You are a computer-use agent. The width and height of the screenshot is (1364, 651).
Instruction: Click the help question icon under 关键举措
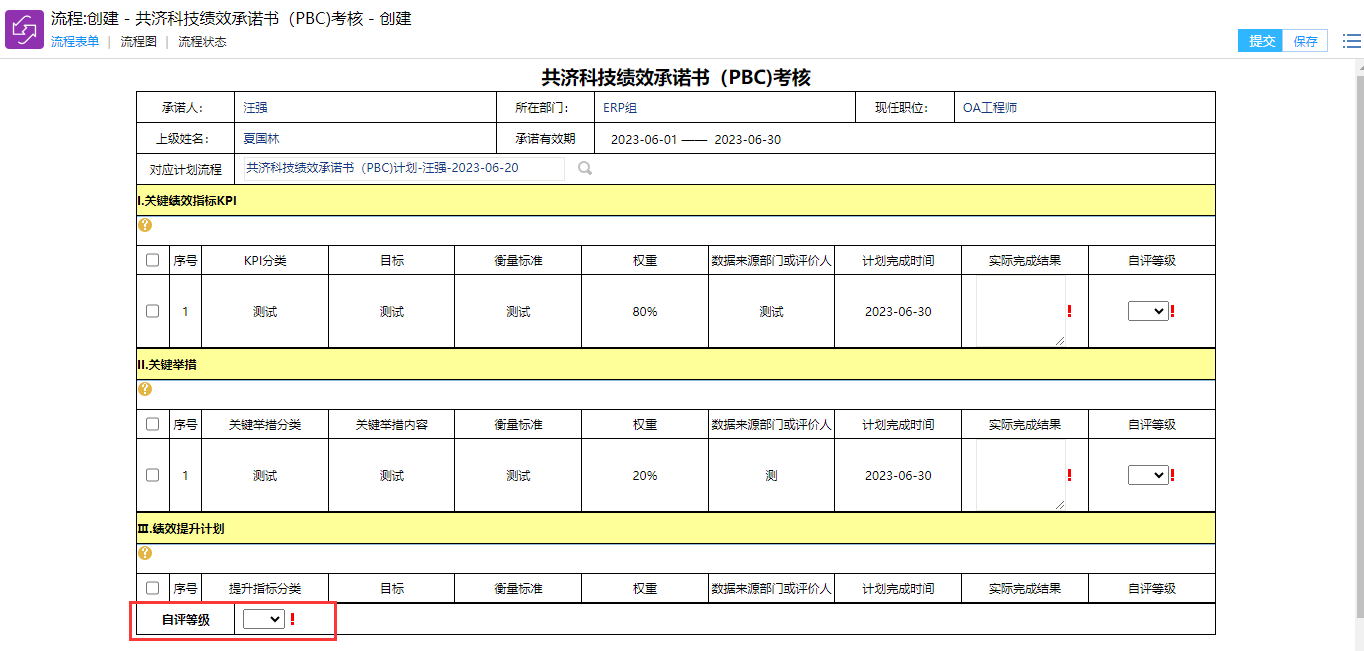click(x=144, y=389)
